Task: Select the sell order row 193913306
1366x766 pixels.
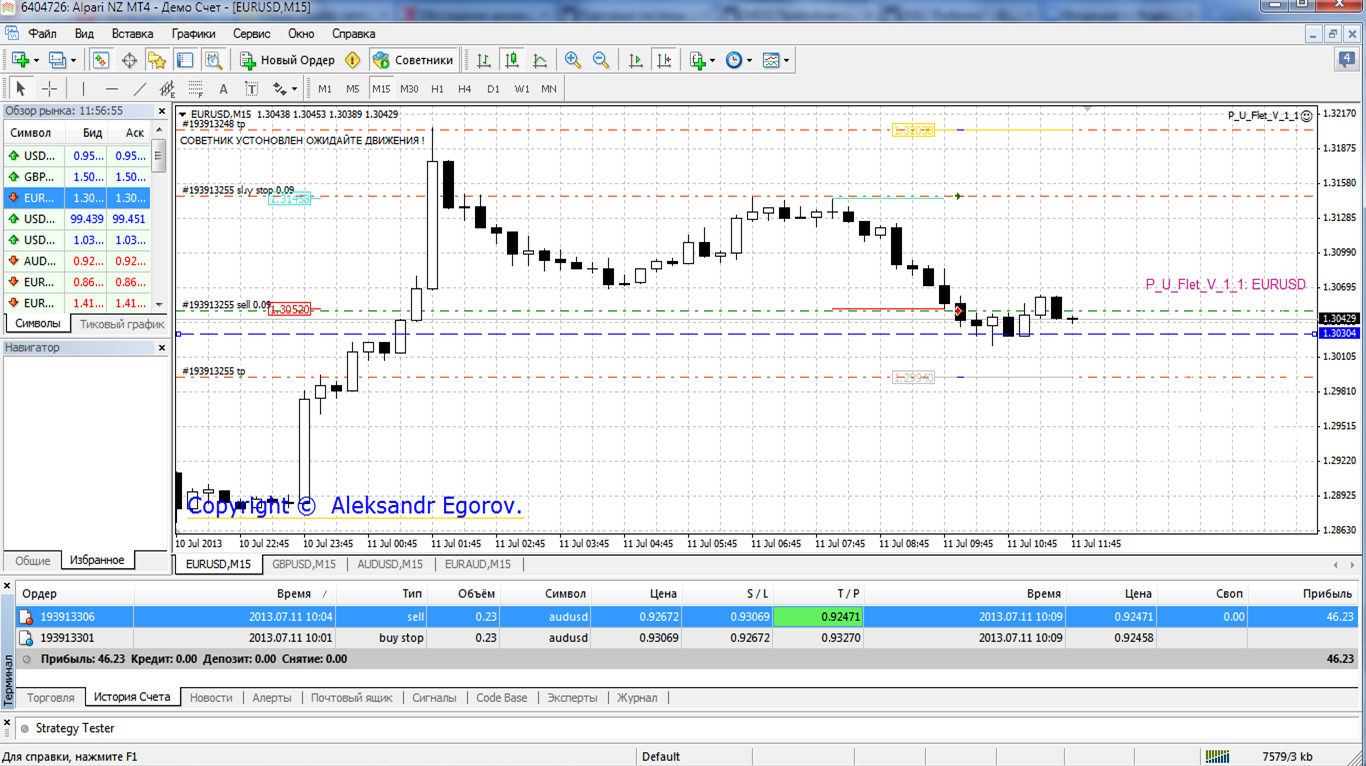Action: pos(688,617)
